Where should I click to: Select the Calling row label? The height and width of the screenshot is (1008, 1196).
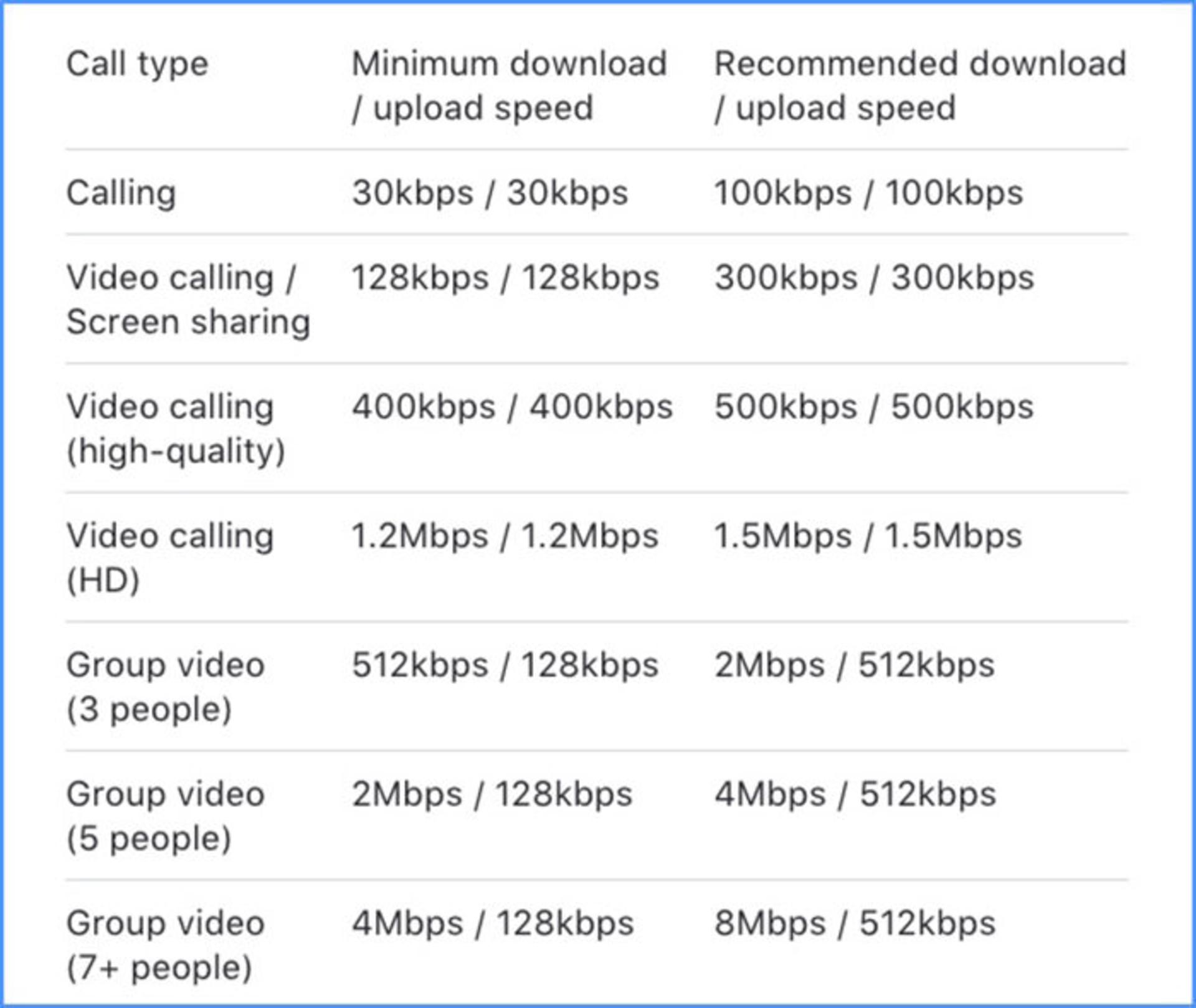pyautogui.click(x=121, y=193)
